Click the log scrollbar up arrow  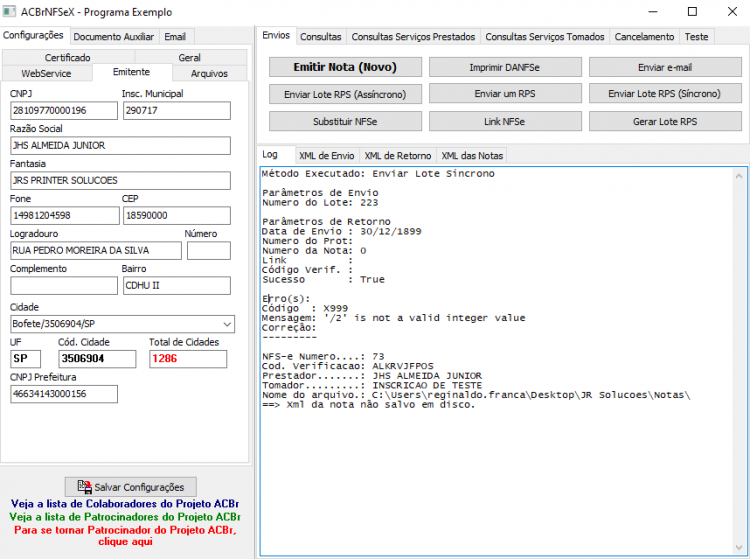click(x=739, y=176)
